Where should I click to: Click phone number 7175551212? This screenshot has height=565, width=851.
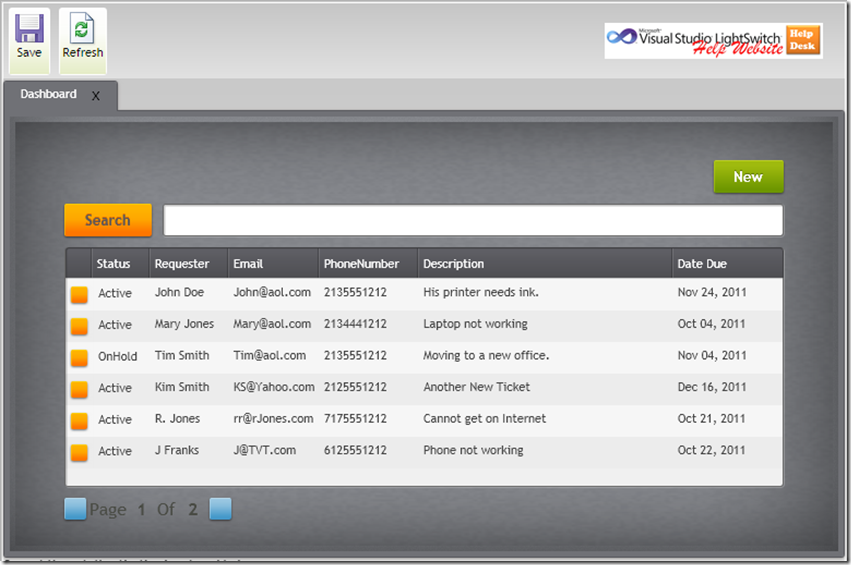tap(355, 418)
